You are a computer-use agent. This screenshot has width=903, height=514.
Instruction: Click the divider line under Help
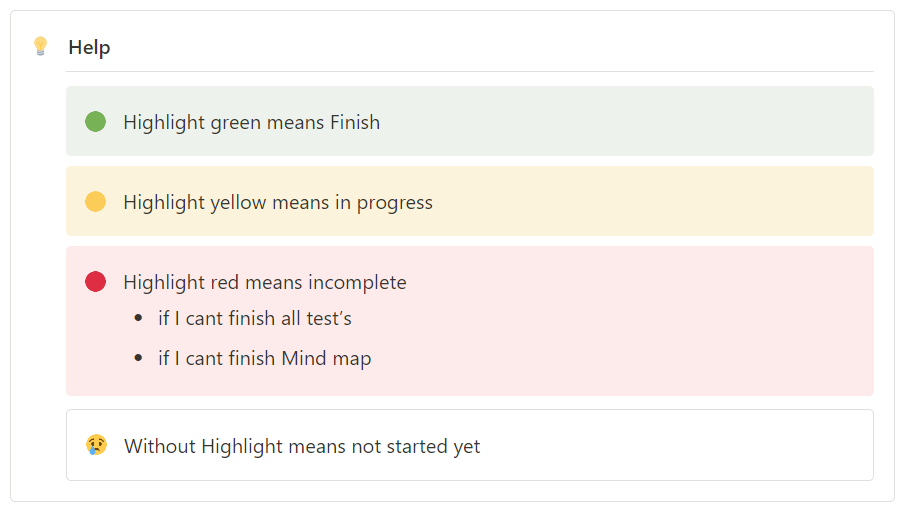coord(470,72)
